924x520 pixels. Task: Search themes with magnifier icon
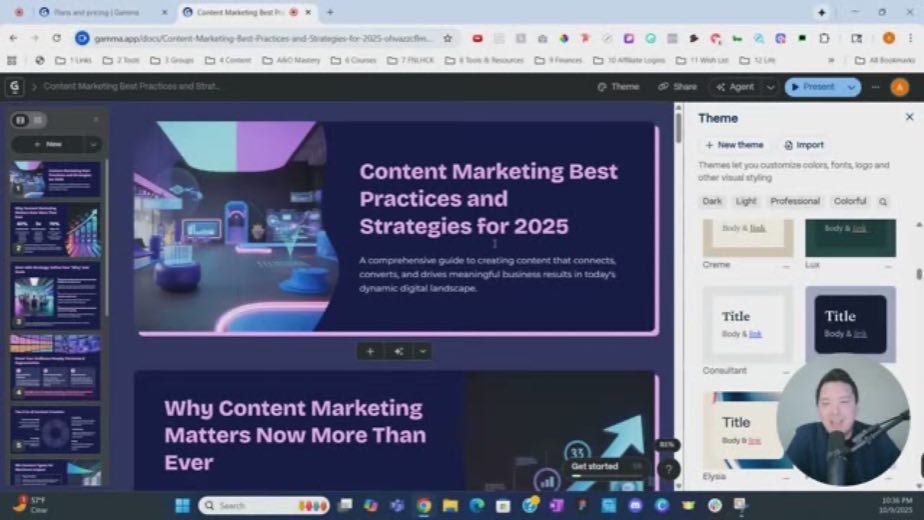[x=883, y=202]
